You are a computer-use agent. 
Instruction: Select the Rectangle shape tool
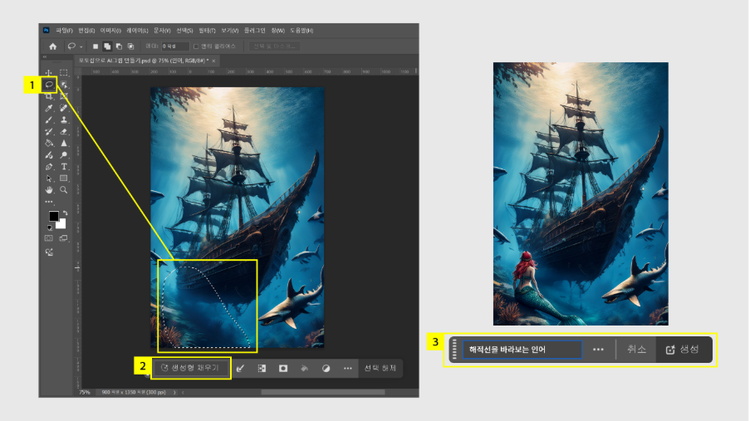tap(64, 178)
